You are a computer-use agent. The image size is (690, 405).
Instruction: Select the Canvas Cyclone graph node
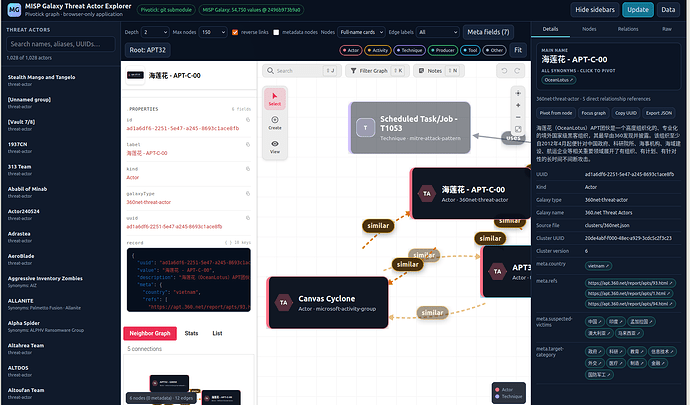pyautogui.click(x=328, y=302)
